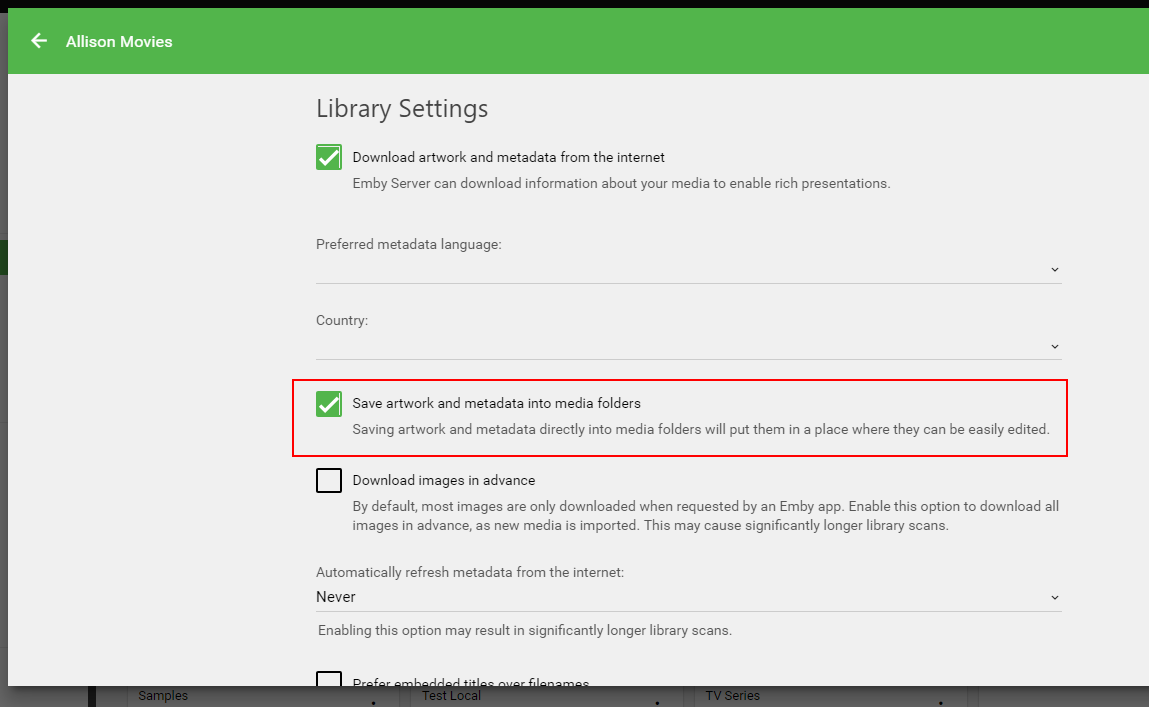Click the Download images in advance label
This screenshot has width=1149, height=707.
pyautogui.click(x=443, y=481)
